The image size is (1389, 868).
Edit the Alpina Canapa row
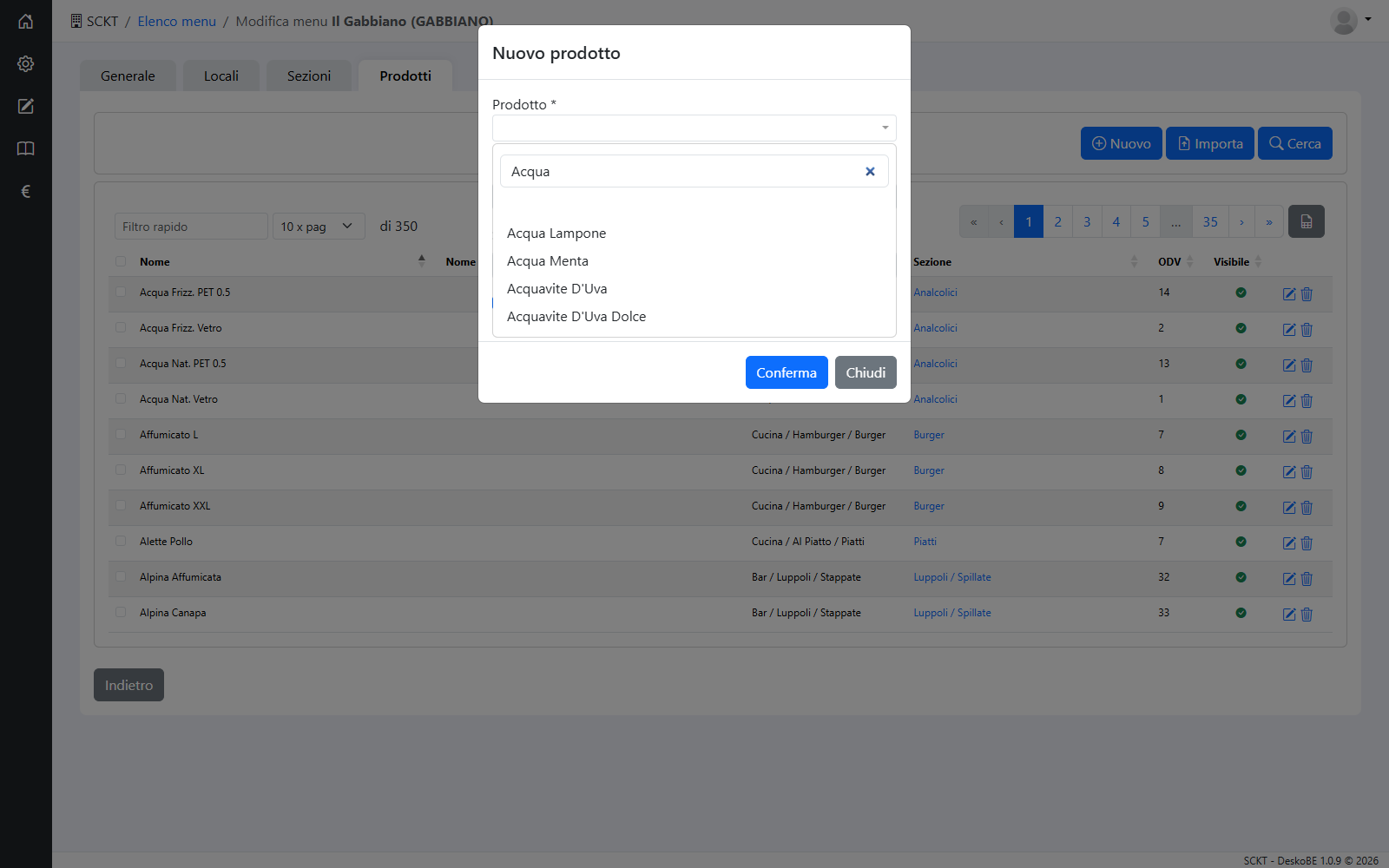1289,614
